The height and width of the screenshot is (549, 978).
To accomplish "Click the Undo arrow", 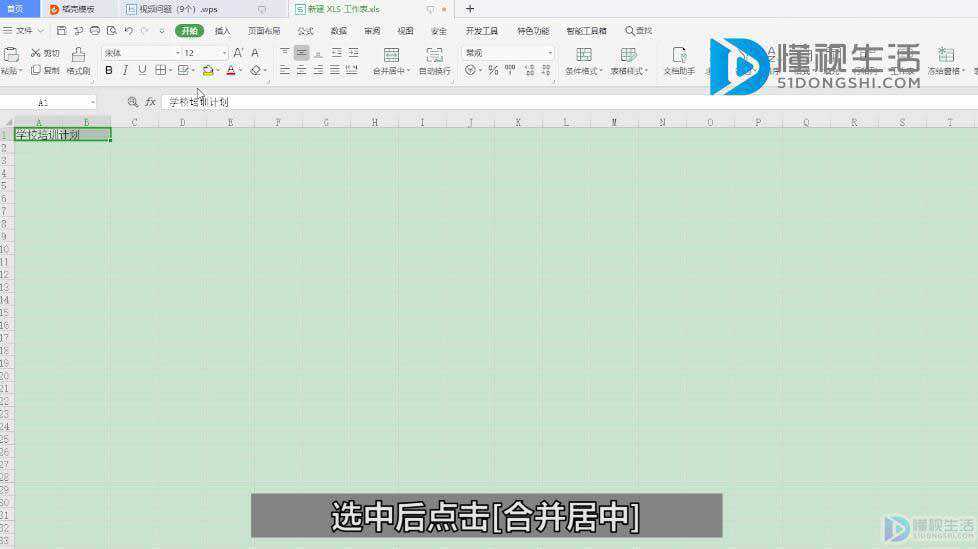I will 128,31.
